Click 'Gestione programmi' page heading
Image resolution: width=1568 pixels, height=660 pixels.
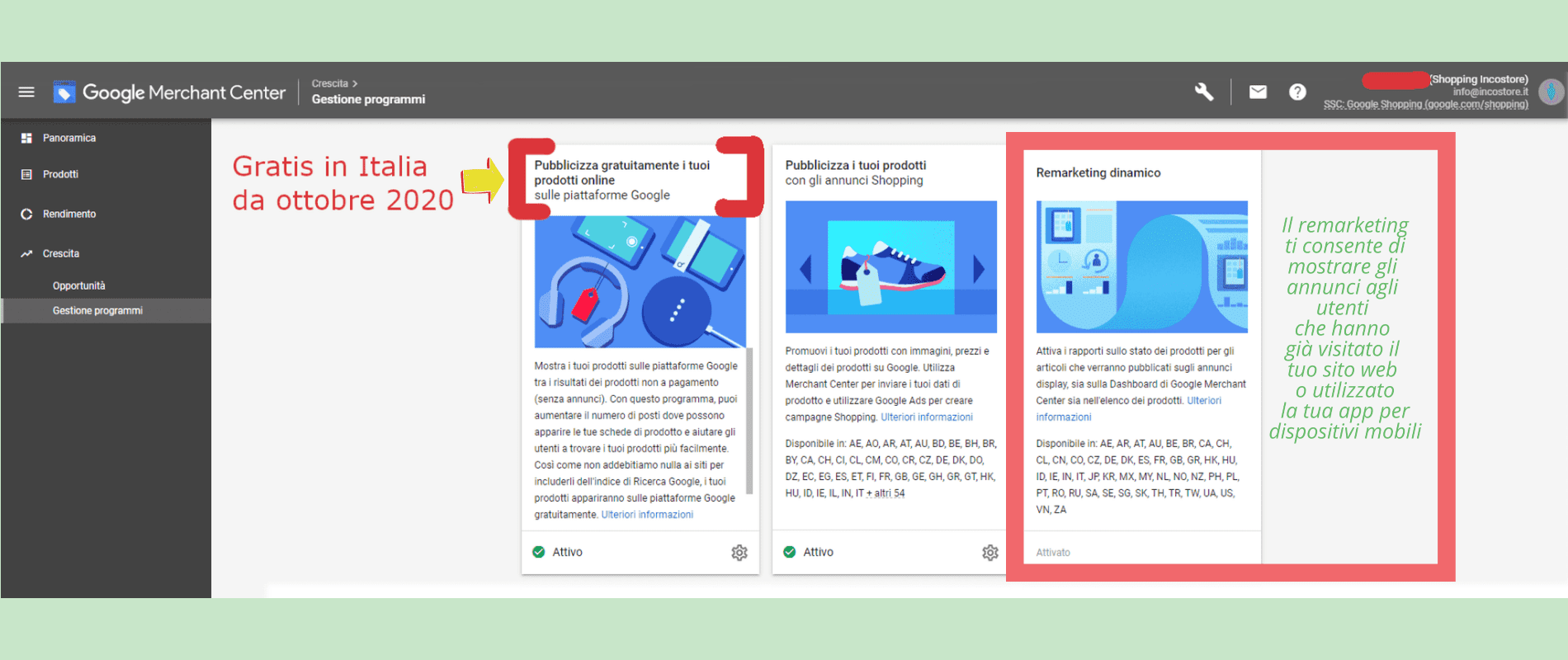[x=368, y=99]
